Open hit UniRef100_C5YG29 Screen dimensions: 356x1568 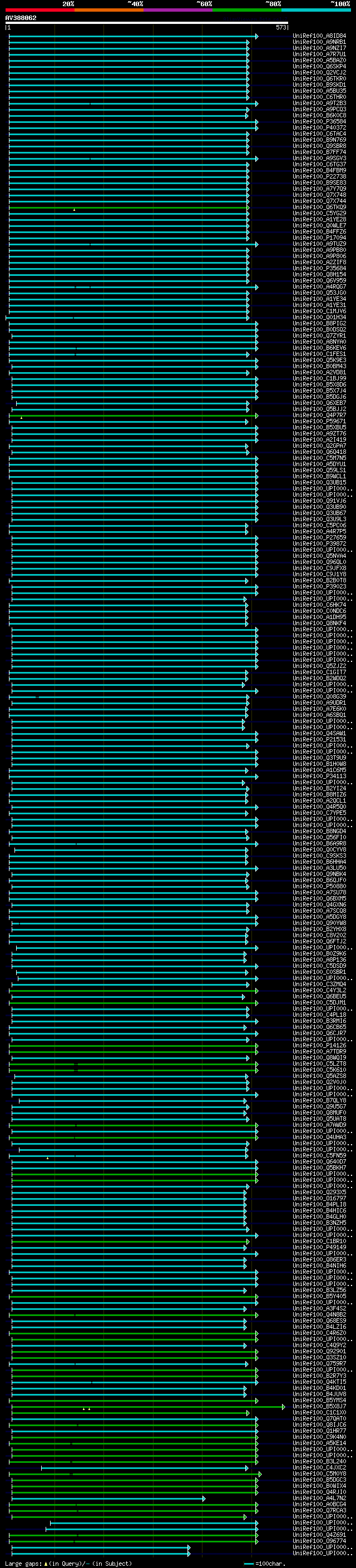point(319,214)
